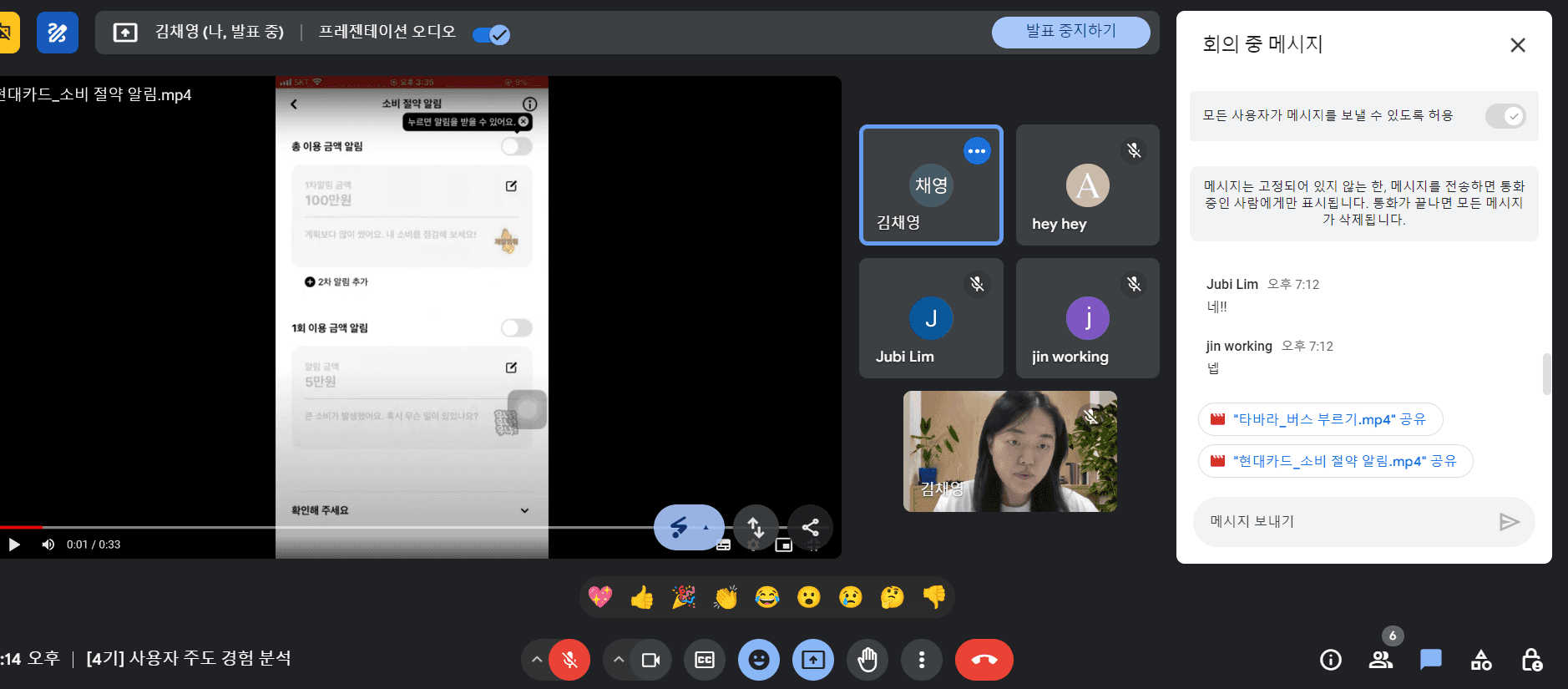Leave the call with red hangup
The height and width of the screenshot is (689, 1568).
coord(984,660)
